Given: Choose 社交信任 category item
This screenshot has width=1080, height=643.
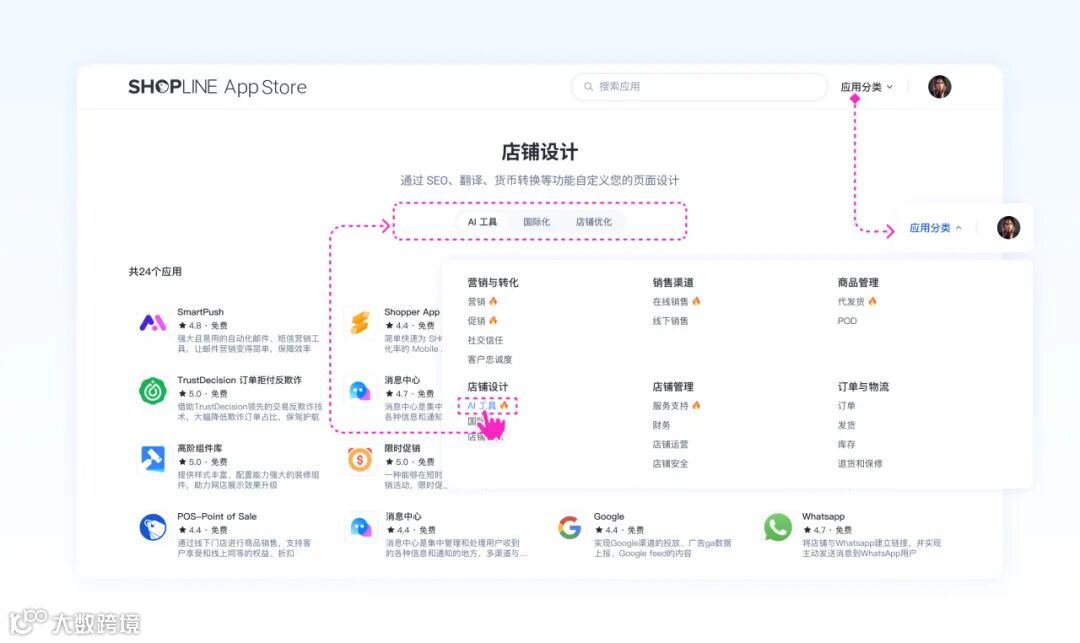Looking at the screenshot, I should [x=485, y=340].
